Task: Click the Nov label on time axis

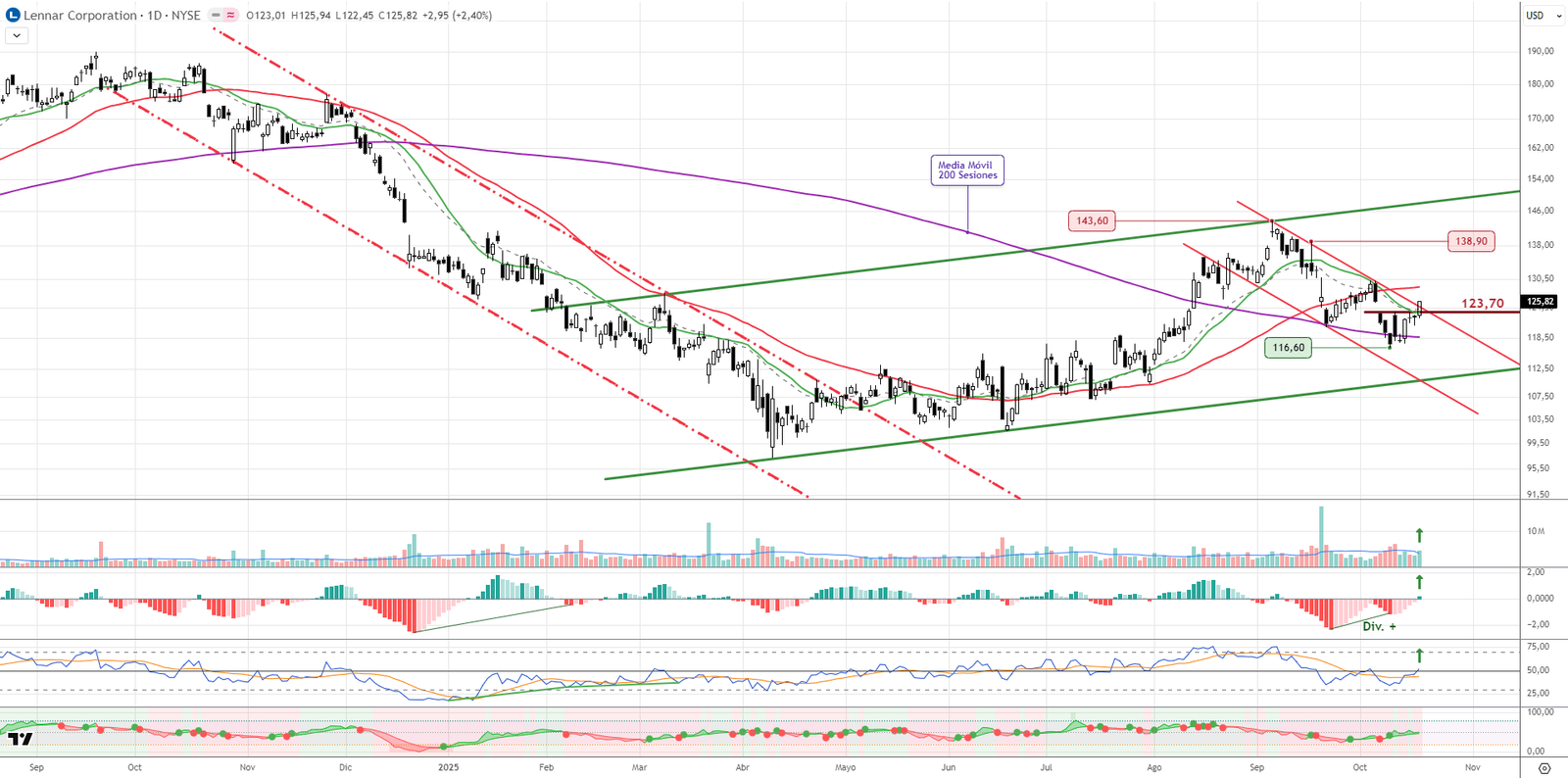Action: pyautogui.click(x=1472, y=767)
